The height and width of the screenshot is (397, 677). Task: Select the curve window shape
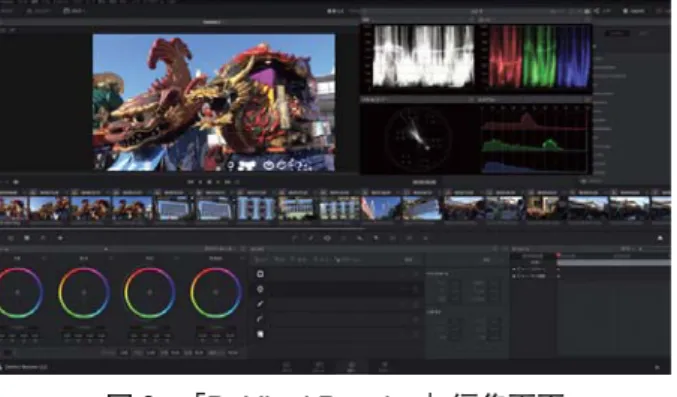(260, 319)
